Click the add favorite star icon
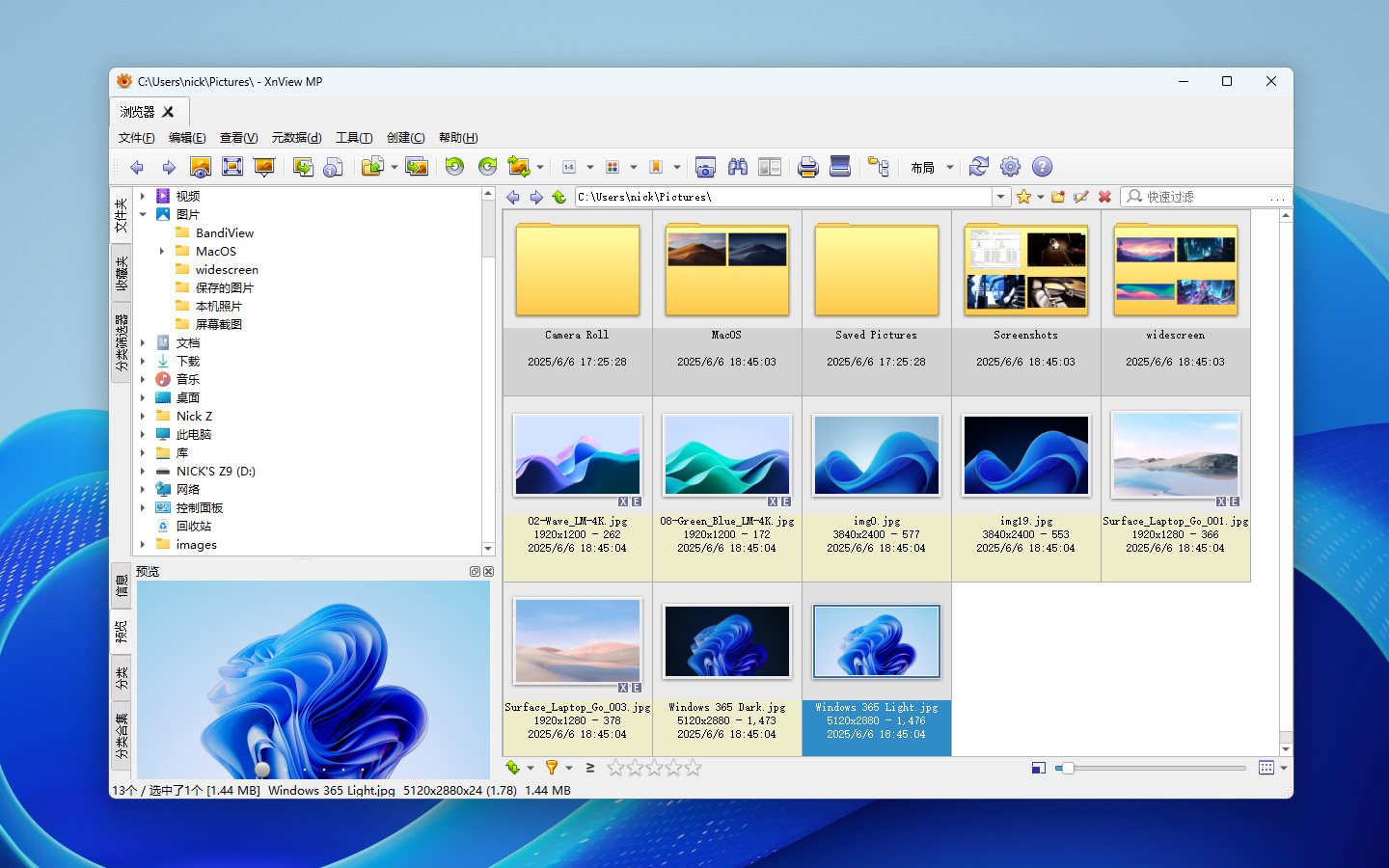 (x=1023, y=197)
